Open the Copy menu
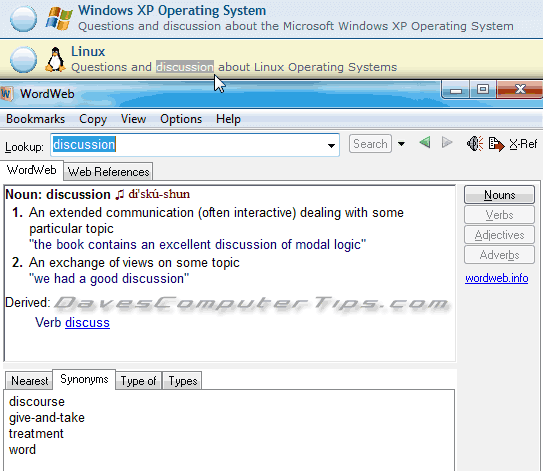This screenshot has width=543, height=471. (x=93, y=119)
